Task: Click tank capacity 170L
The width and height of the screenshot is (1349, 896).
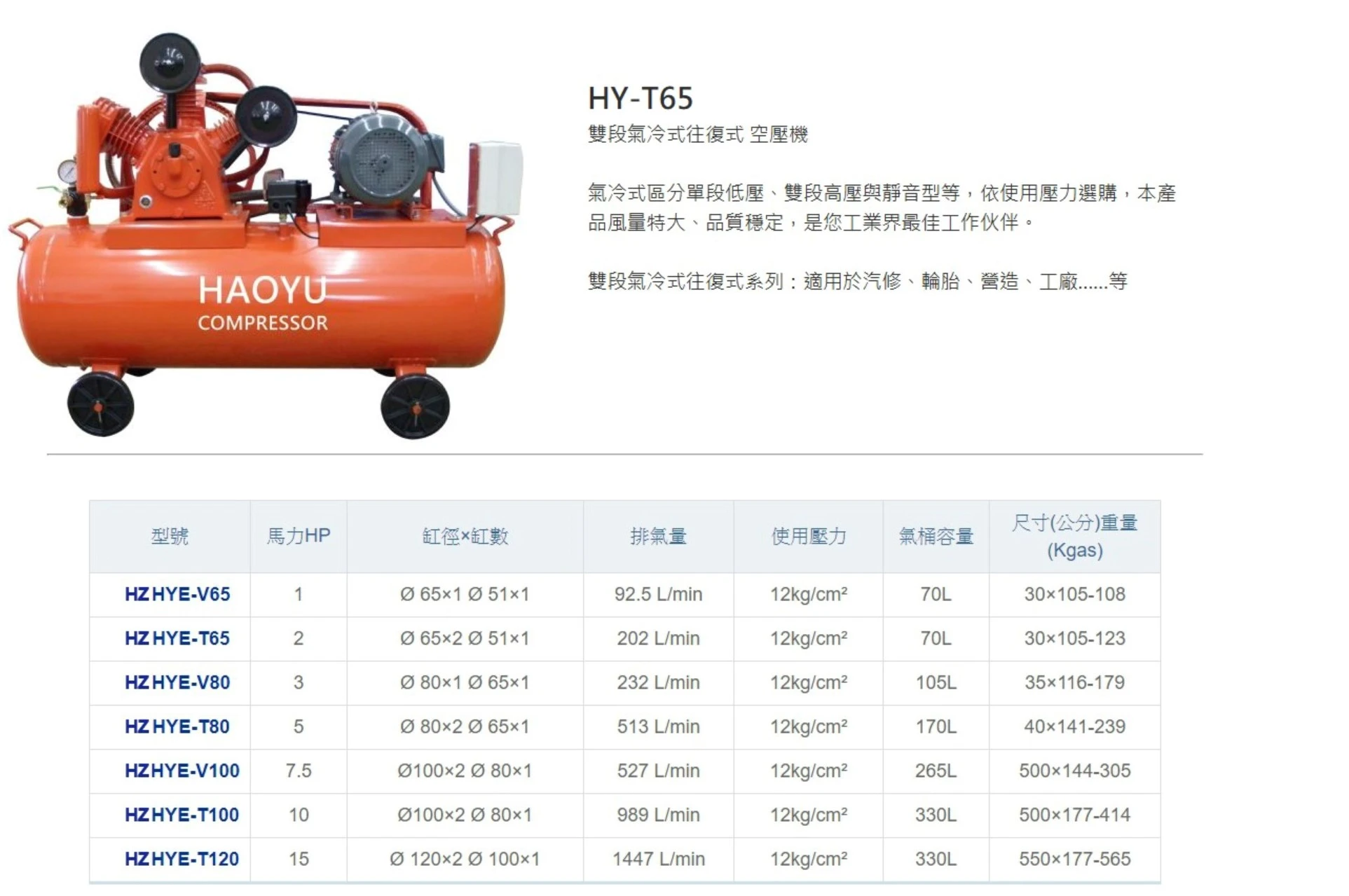Action: pos(936,727)
